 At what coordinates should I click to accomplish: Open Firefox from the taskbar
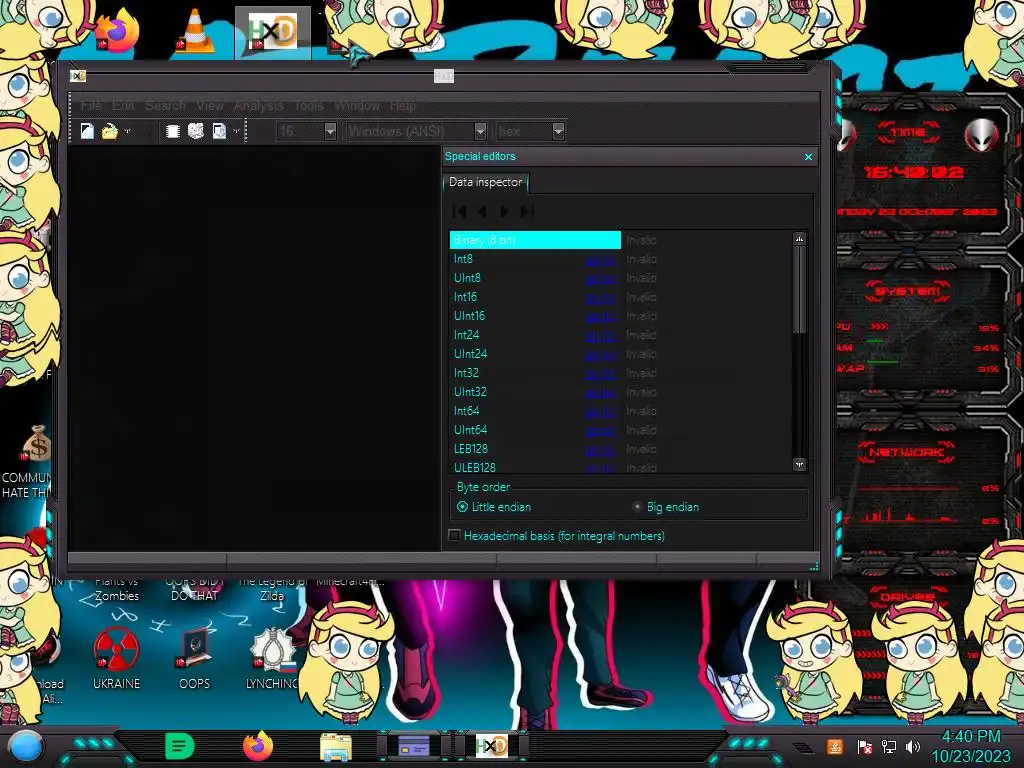257,746
